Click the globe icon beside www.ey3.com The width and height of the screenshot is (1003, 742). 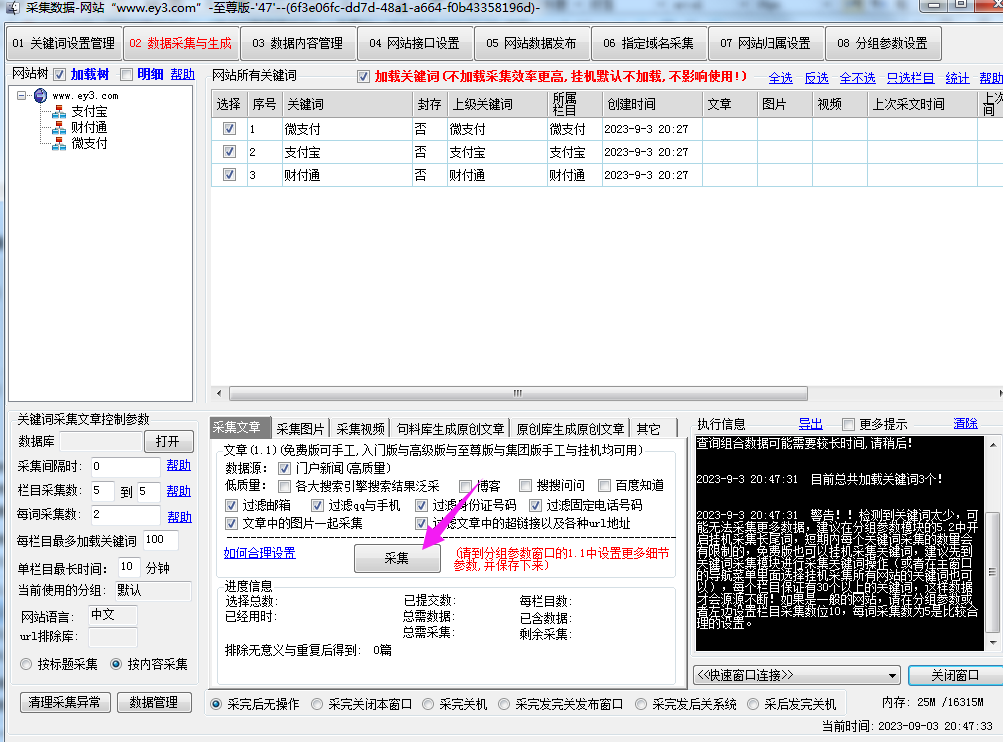coord(40,95)
